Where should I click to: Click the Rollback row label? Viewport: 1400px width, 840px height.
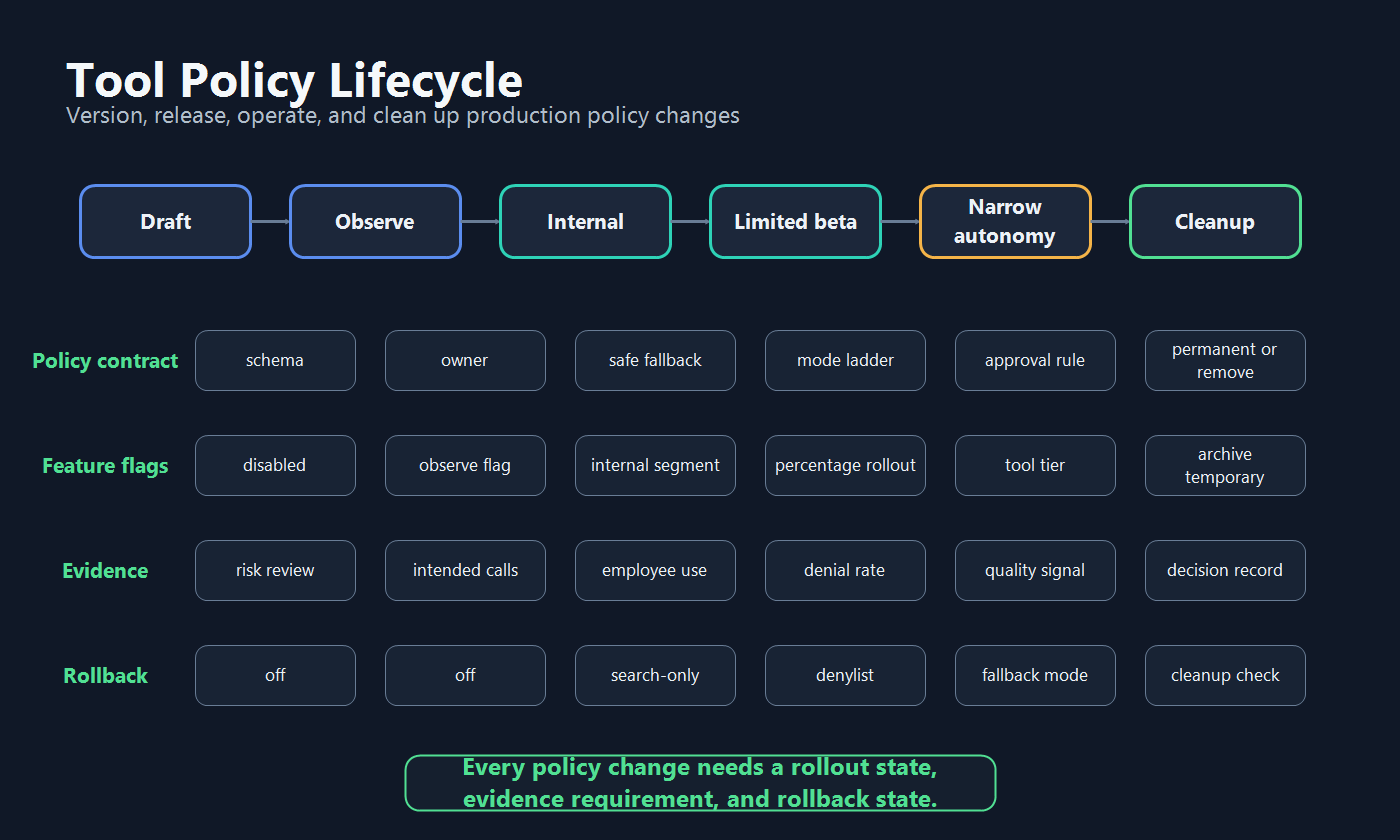click(x=105, y=676)
